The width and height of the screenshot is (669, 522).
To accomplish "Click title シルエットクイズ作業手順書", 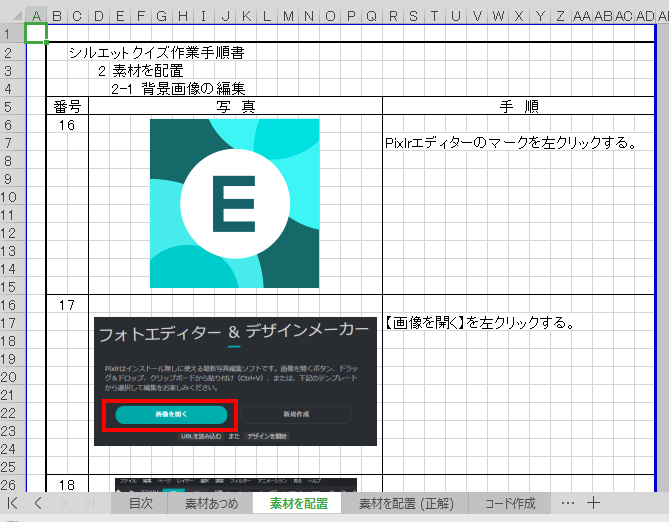I will (157, 53).
